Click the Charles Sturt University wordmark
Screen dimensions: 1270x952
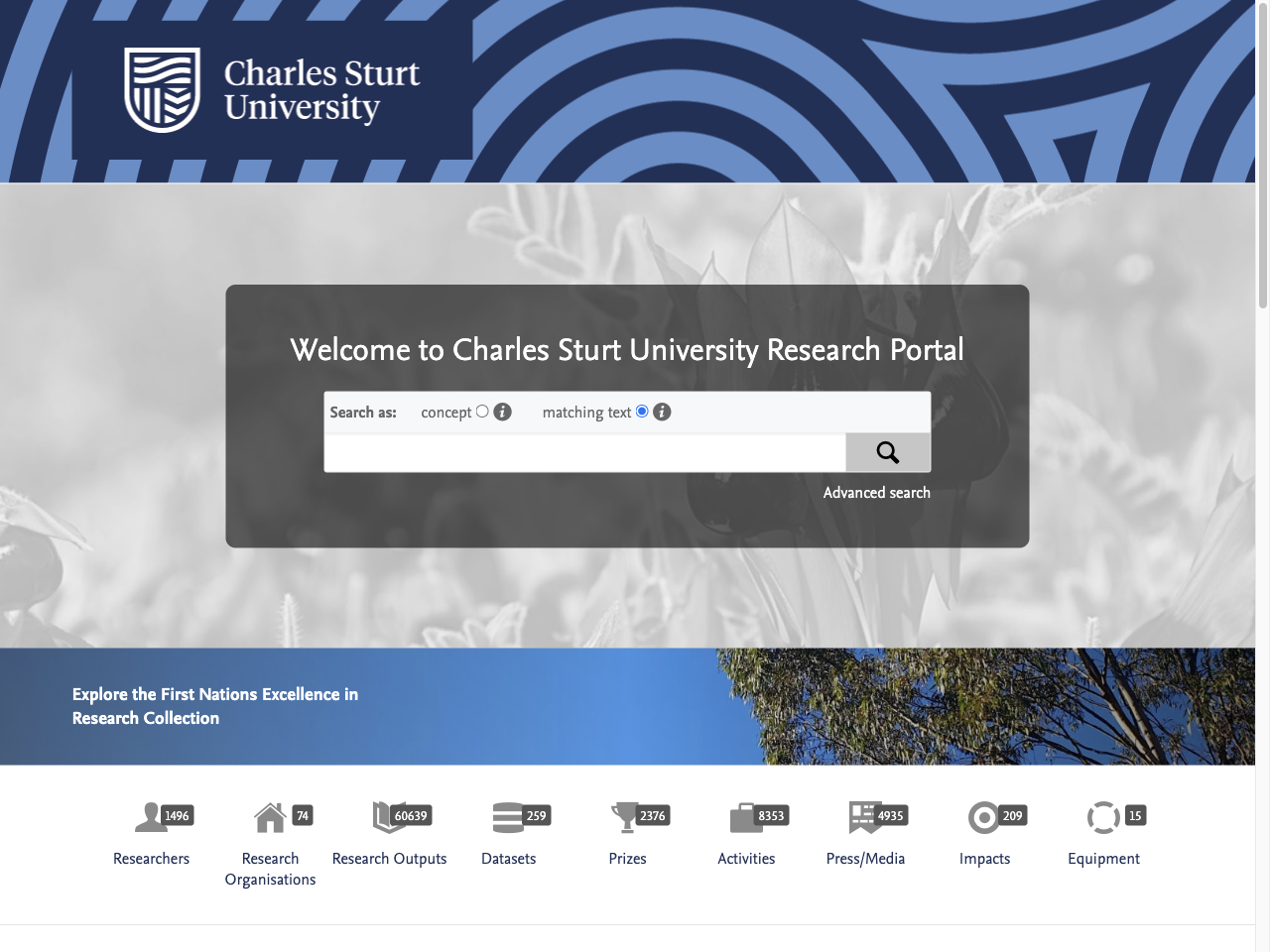click(x=321, y=90)
